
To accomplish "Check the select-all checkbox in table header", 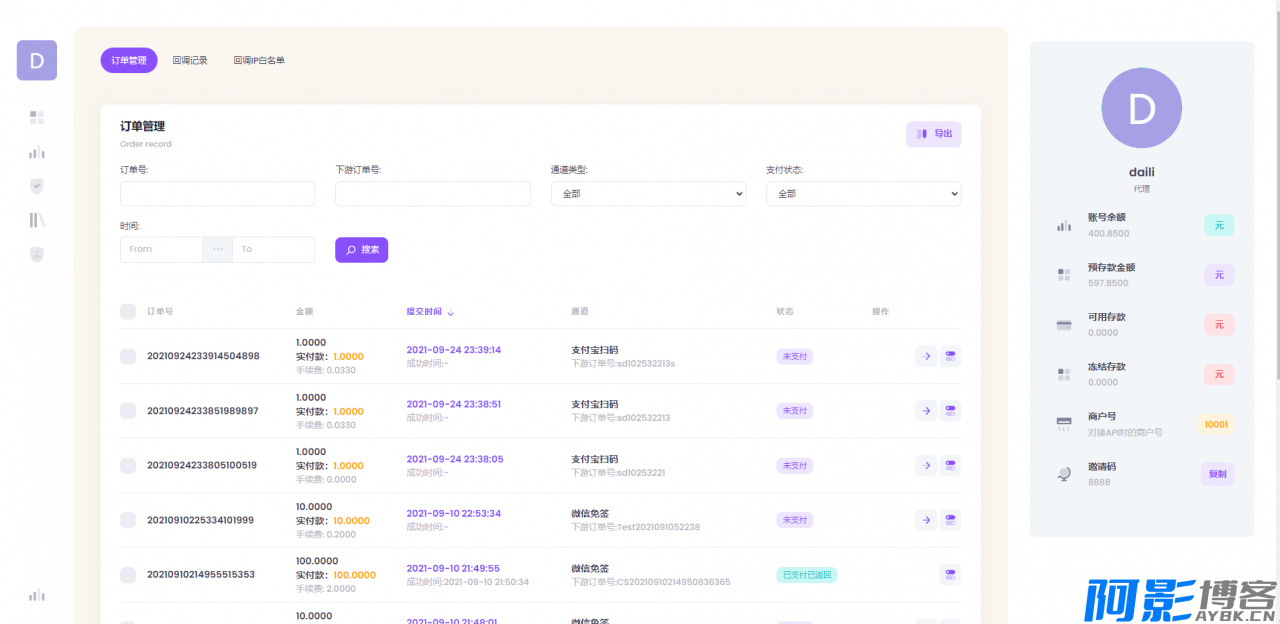I will point(128,312).
